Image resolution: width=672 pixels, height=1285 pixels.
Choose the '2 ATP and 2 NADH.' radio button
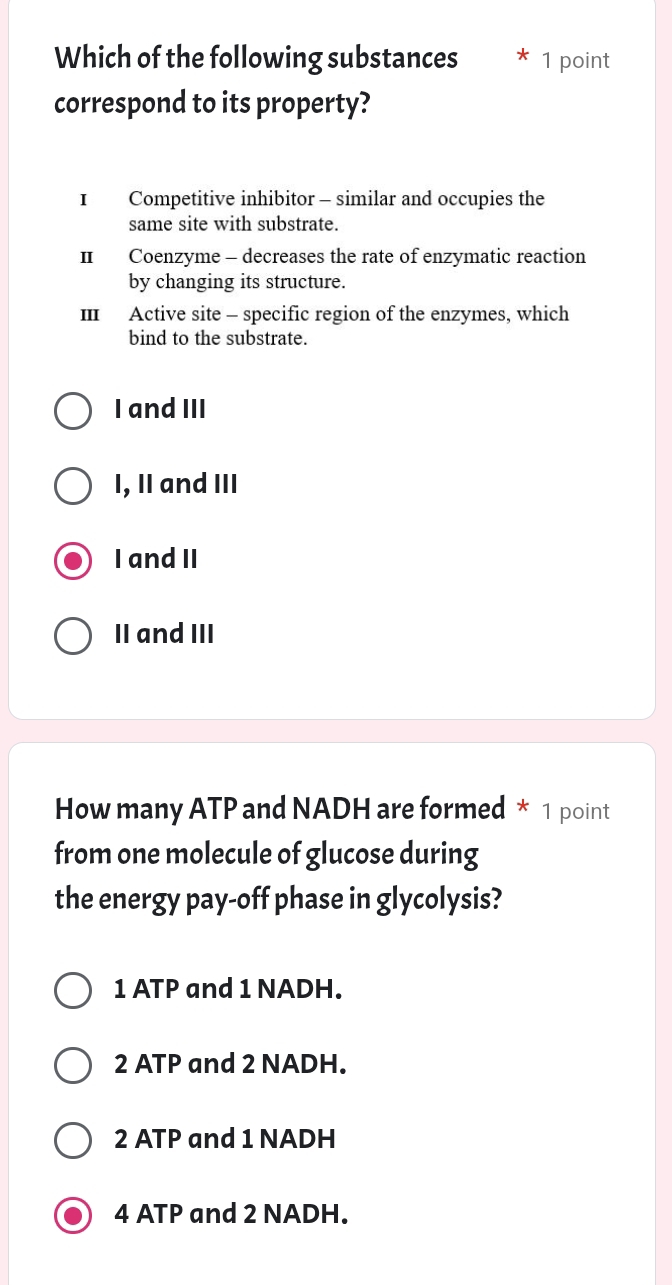tap(72, 1064)
